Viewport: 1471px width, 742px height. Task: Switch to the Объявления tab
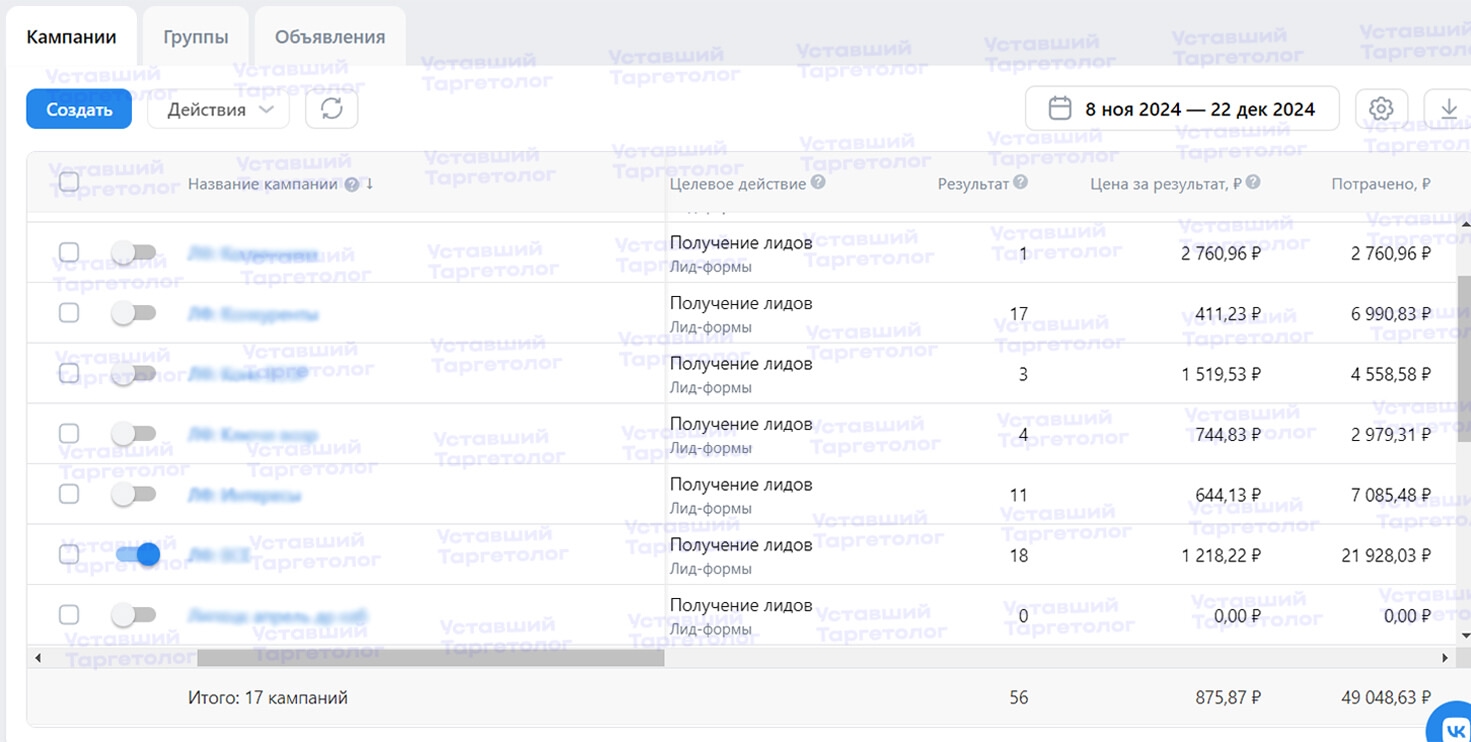(330, 37)
